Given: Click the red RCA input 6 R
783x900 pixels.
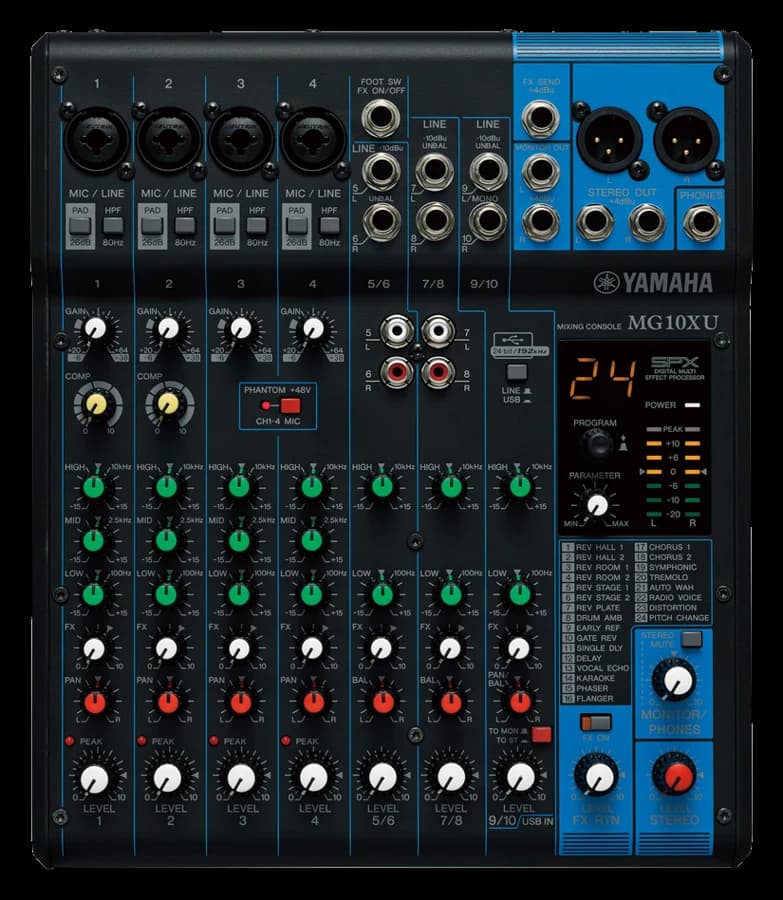Looking at the screenshot, I should pos(397,373).
